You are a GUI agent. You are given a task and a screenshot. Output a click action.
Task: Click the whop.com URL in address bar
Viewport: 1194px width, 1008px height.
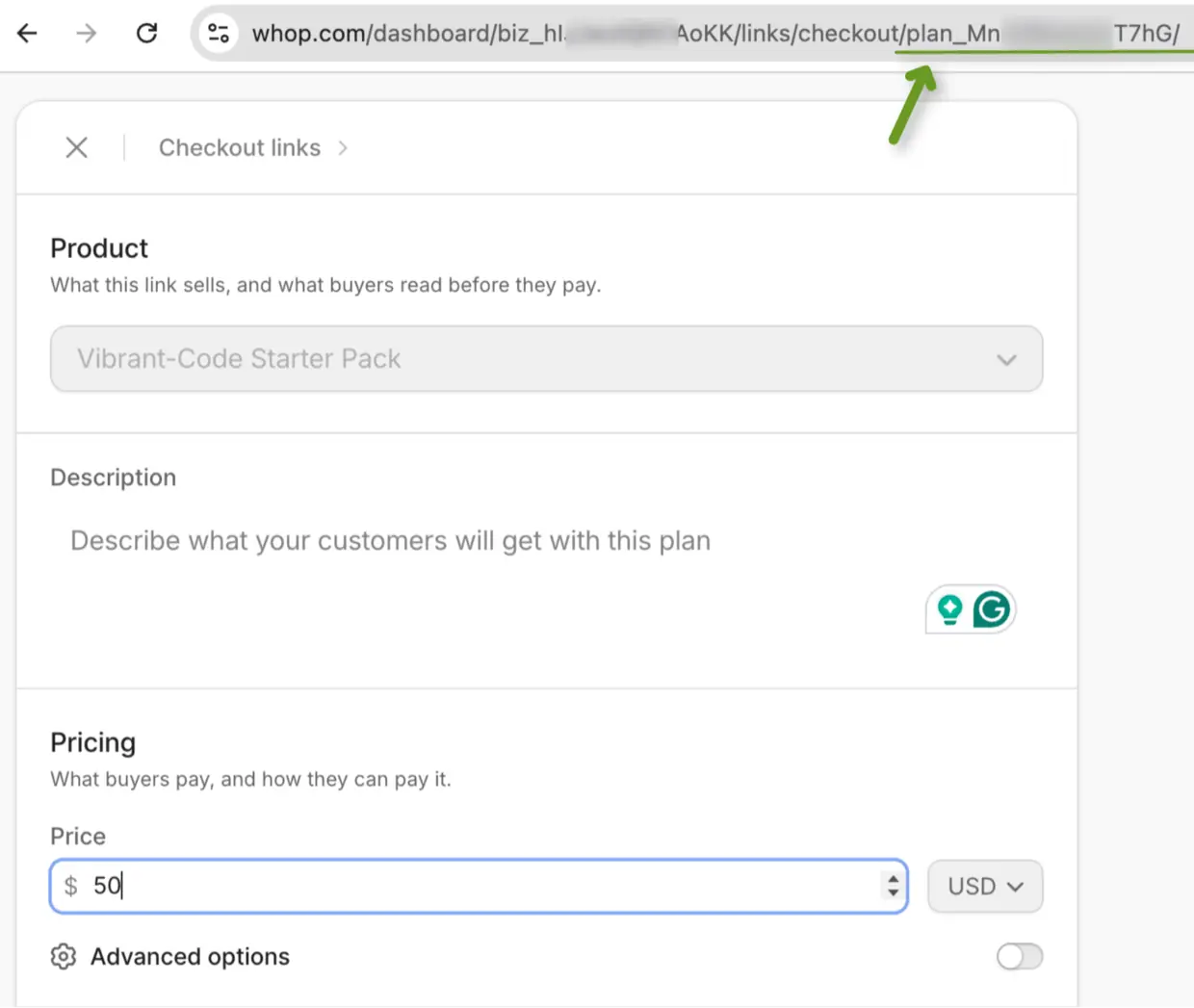pos(714,34)
